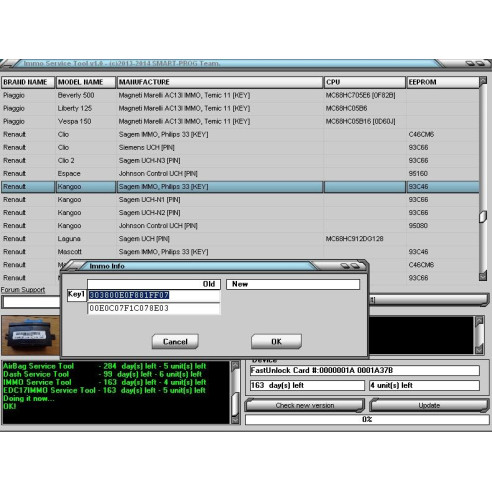Select Renault Mascott Sagem IMMO row
This screenshot has height=492, width=492.
(240, 252)
